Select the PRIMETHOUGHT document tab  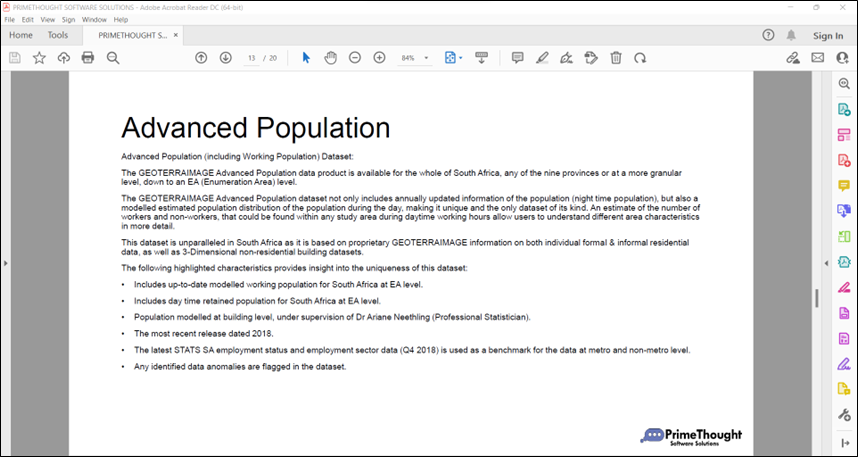click(133, 36)
